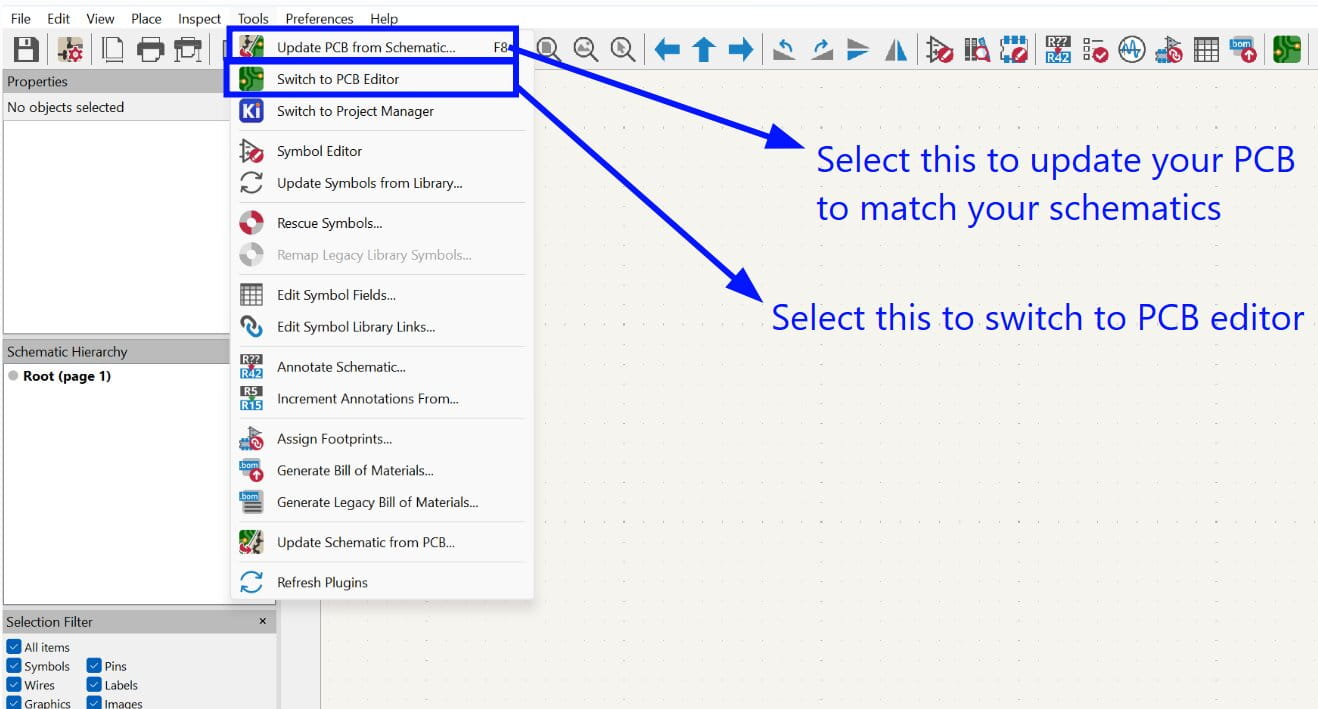The image size is (1318, 709).
Task: Navigate forward with right arrow icon
Action: (740, 49)
